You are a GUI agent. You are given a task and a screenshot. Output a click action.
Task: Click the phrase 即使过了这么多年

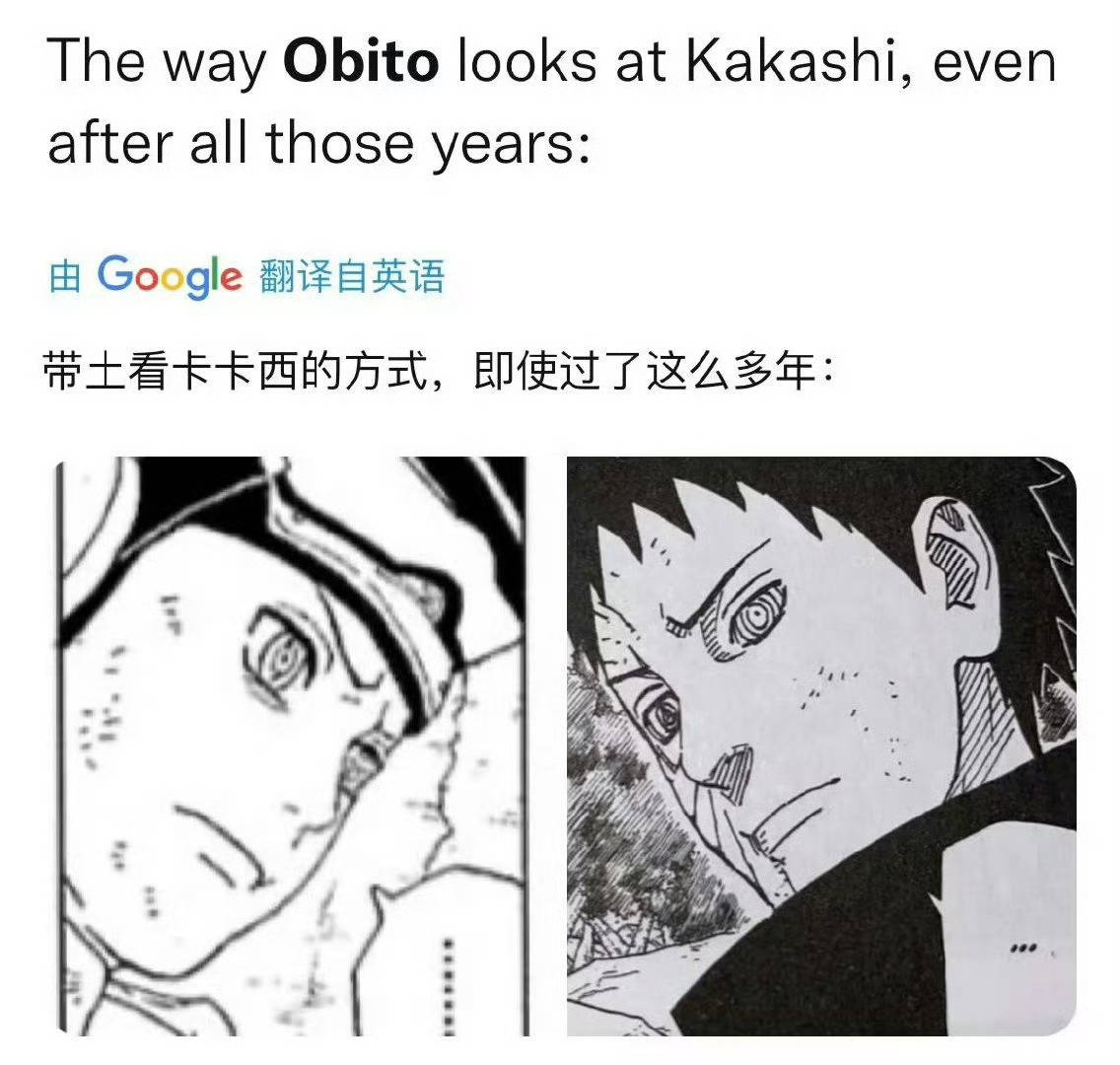pyautogui.click(x=645, y=371)
